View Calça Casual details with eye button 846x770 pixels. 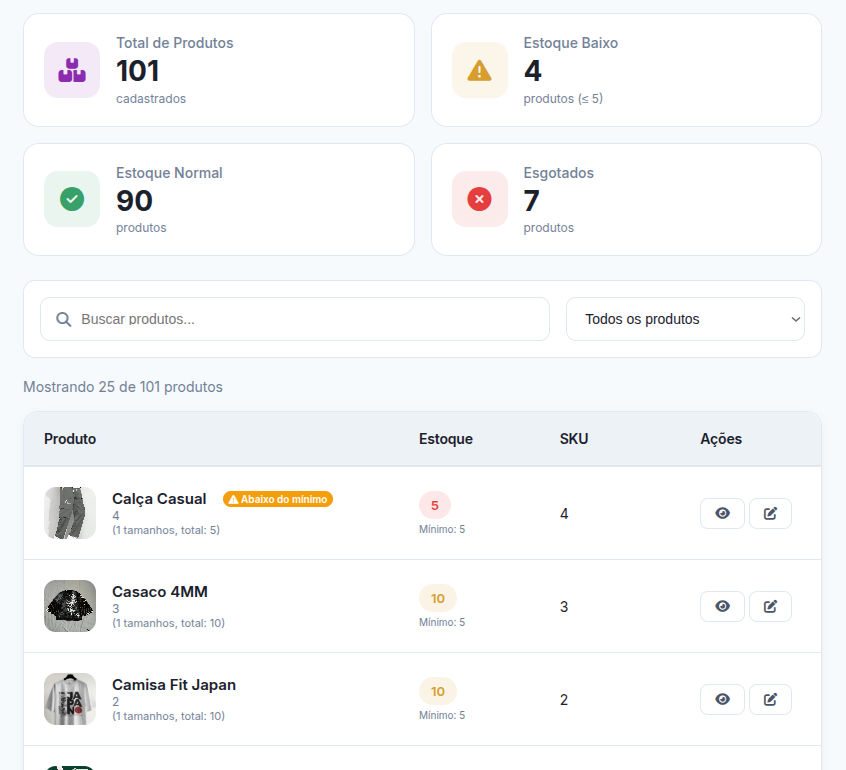[x=722, y=513]
